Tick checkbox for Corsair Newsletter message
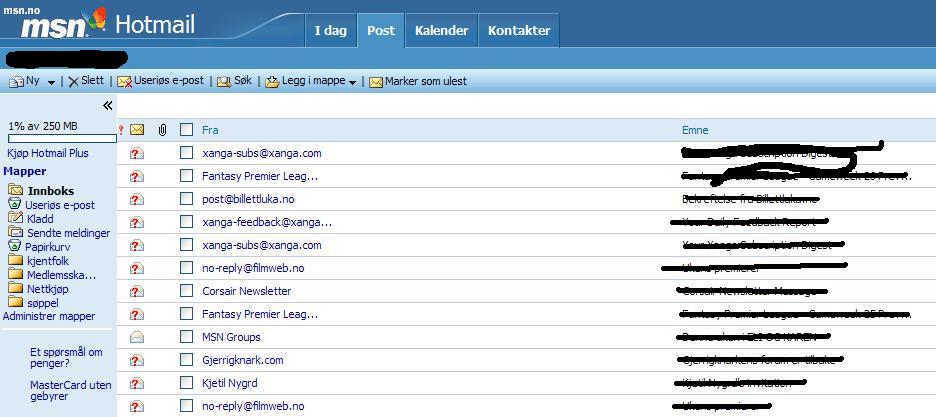The height and width of the screenshot is (417, 936). click(x=187, y=291)
